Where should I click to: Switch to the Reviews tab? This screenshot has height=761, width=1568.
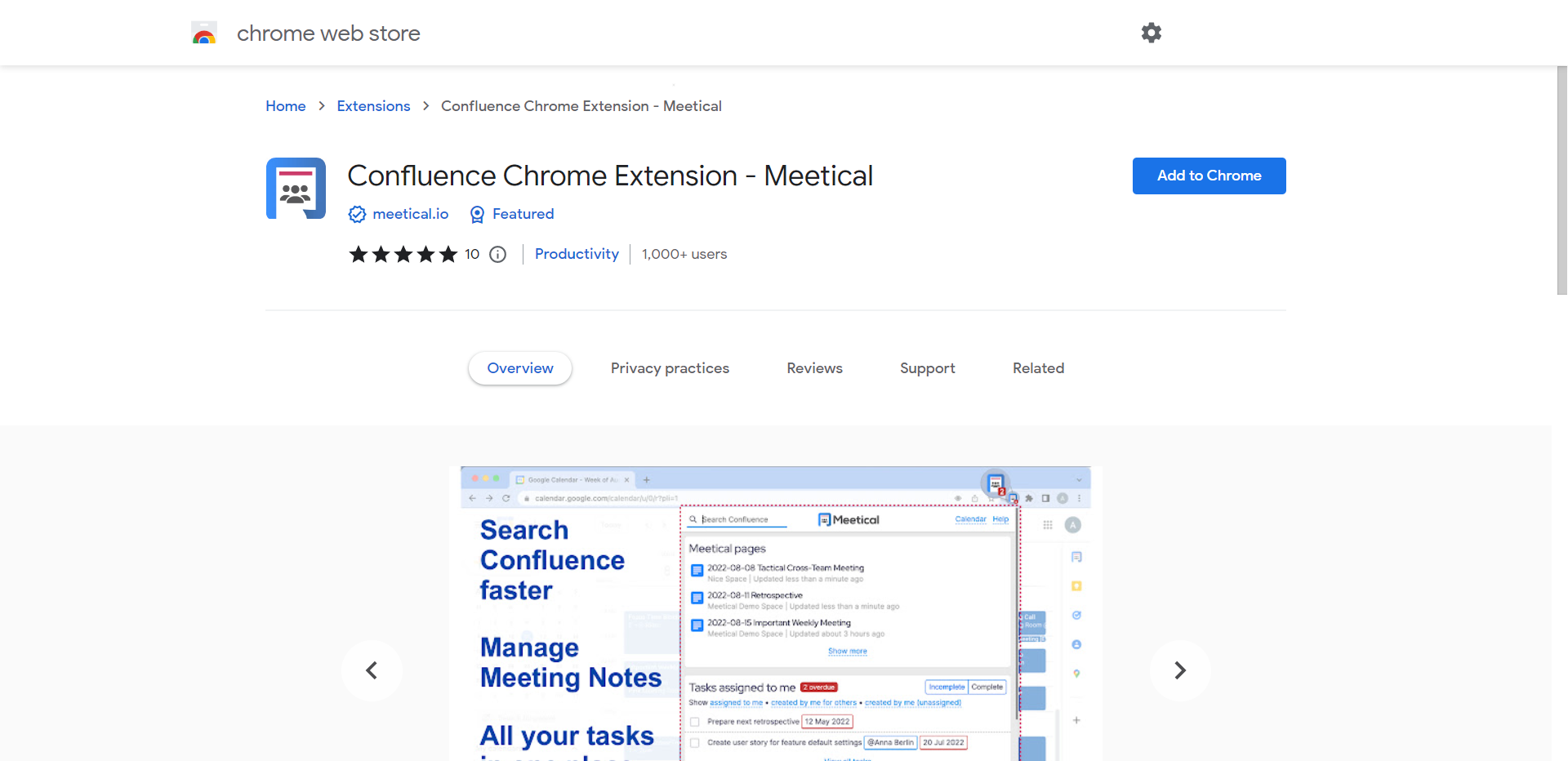tap(814, 368)
